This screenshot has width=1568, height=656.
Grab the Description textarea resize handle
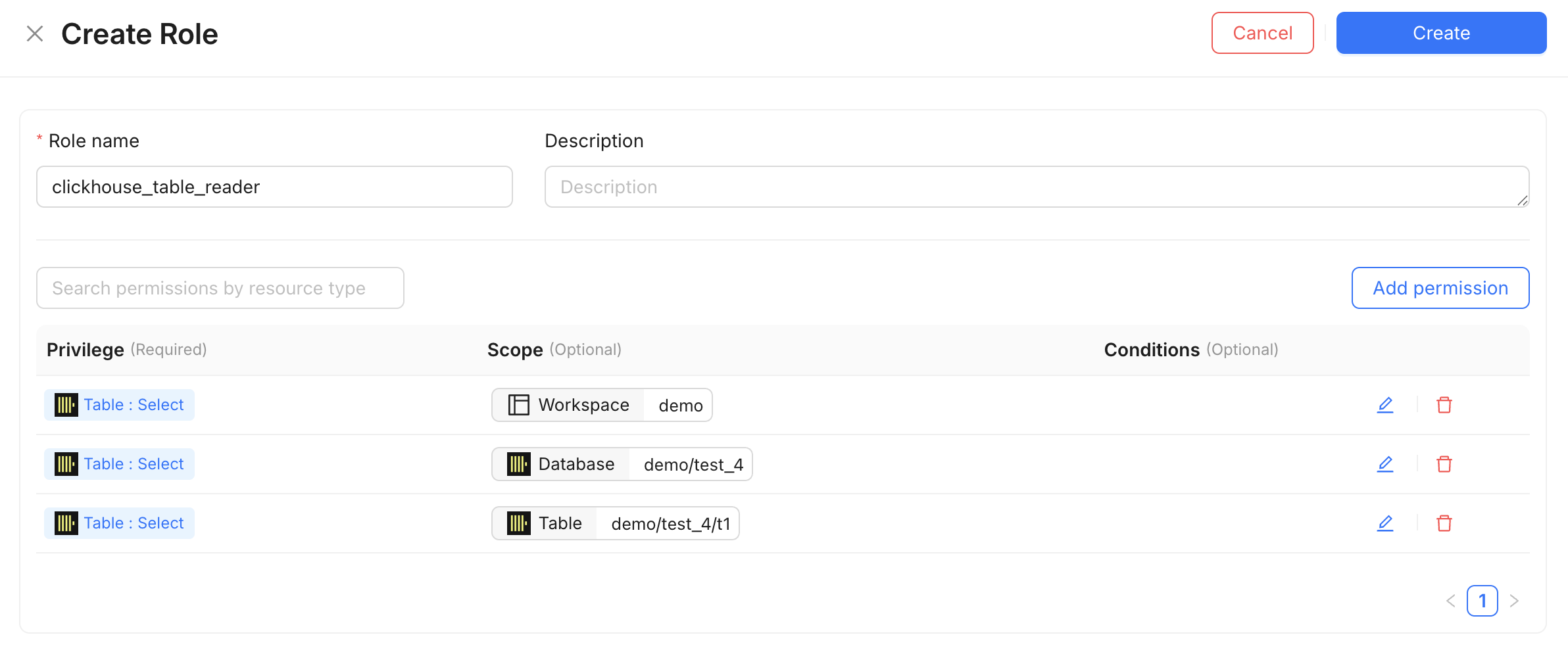1522,200
